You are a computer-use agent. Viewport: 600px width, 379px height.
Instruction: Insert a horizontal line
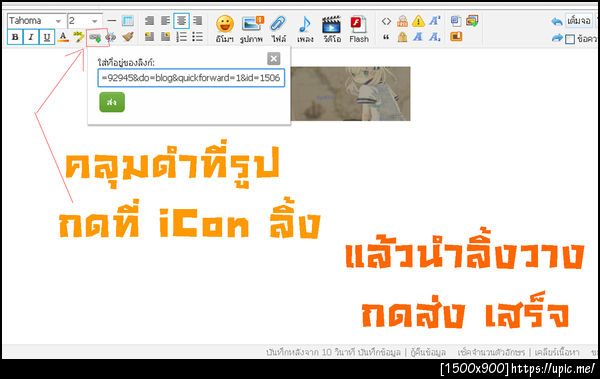tap(111, 21)
